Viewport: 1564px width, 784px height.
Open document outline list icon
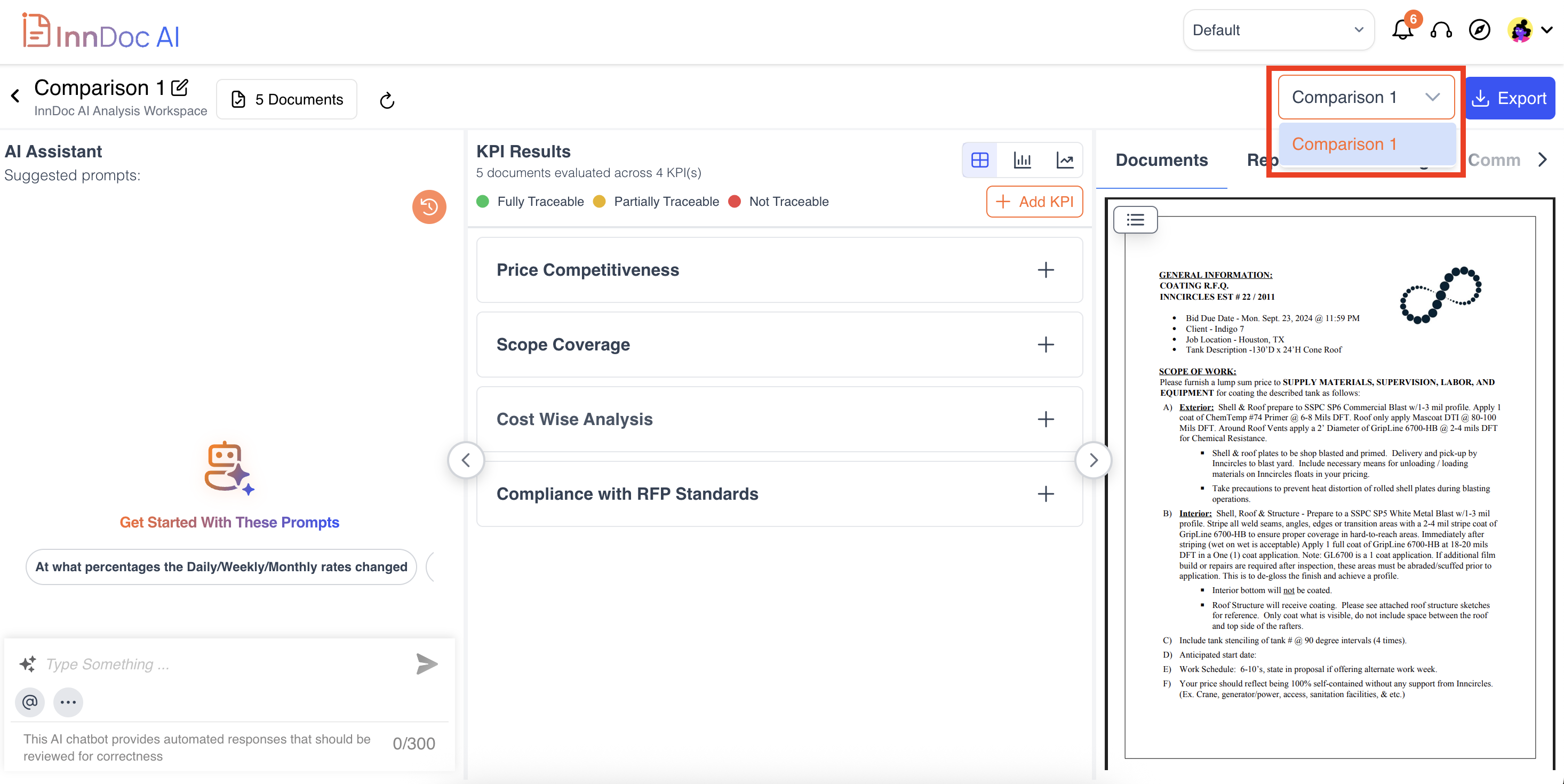[1135, 220]
